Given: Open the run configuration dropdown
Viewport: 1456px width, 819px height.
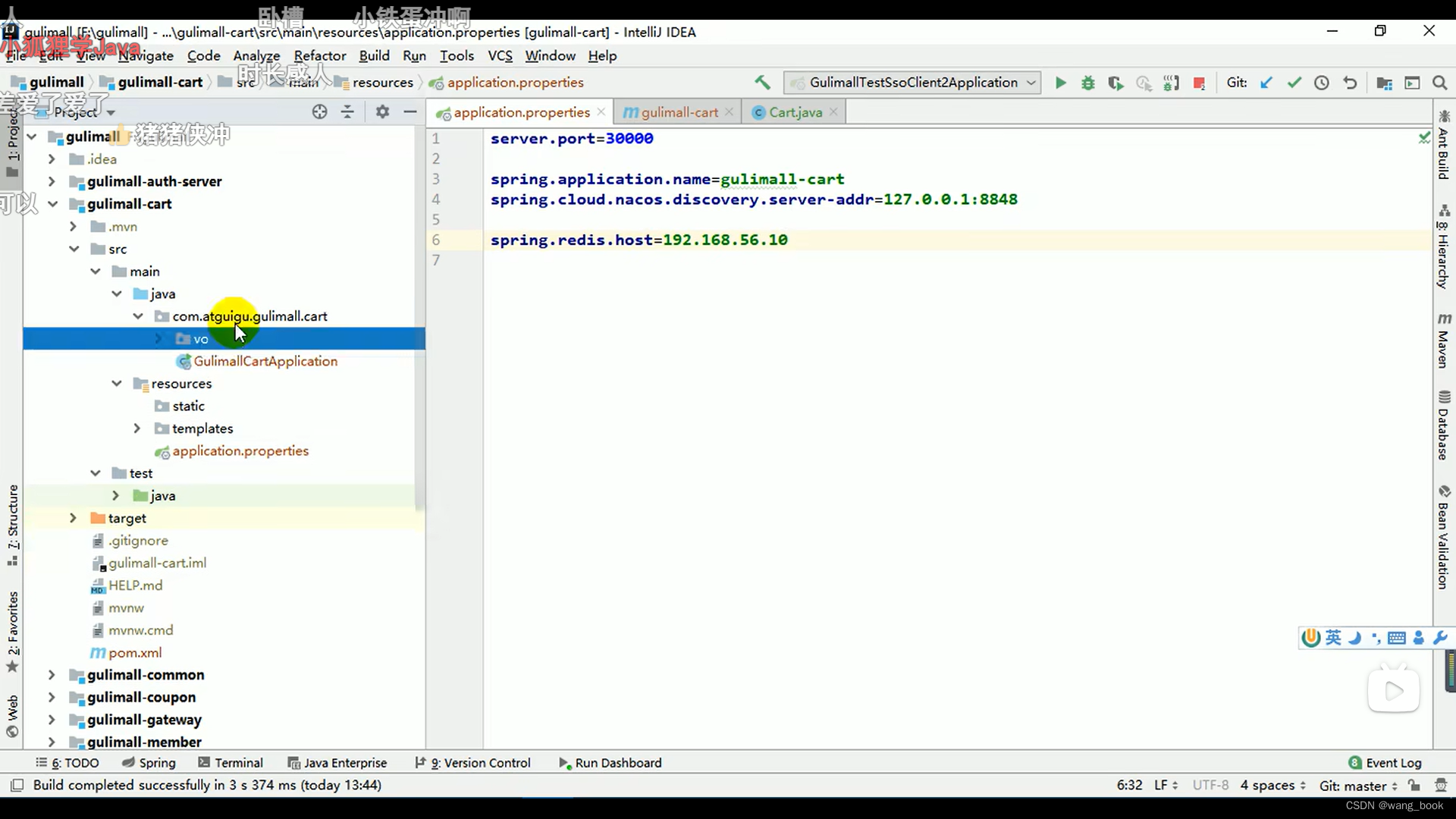Looking at the screenshot, I should pyautogui.click(x=912, y=83).
